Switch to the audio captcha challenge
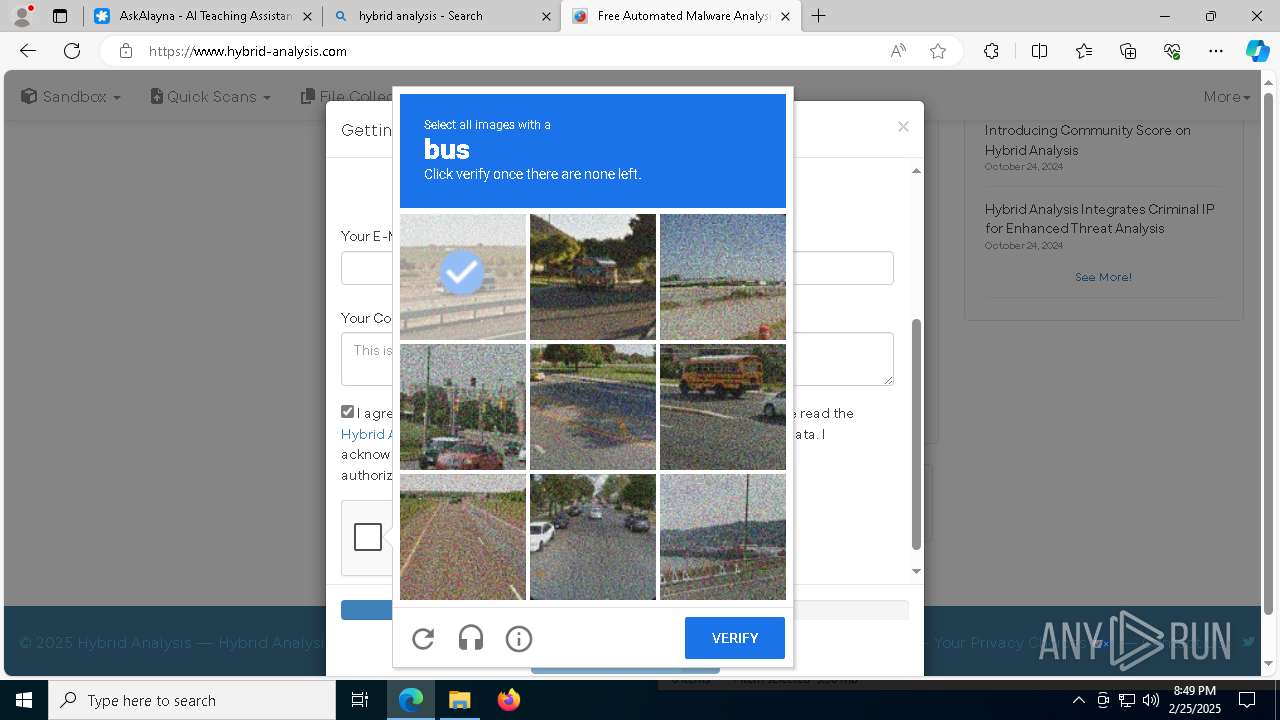Viewport: 1280px width, 720px height. coord(471,638)
